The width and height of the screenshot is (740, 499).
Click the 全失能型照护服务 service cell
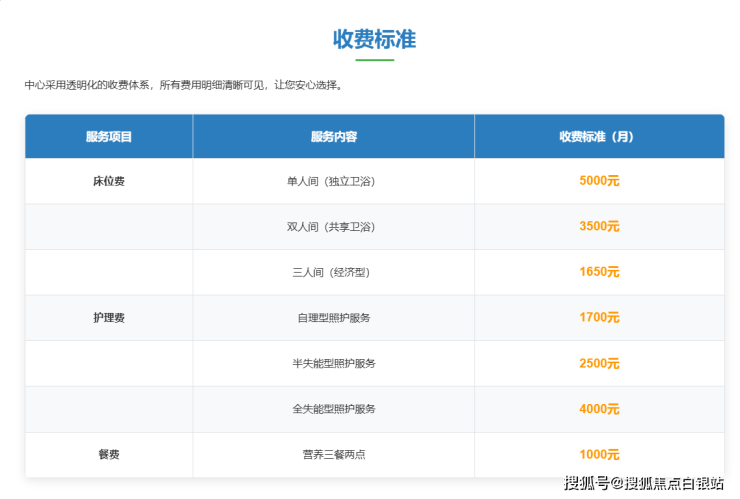point(334,409)
